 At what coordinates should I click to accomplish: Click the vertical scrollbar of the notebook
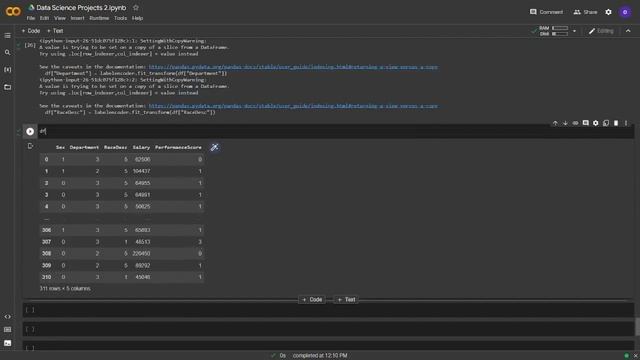tap(637, 327)
